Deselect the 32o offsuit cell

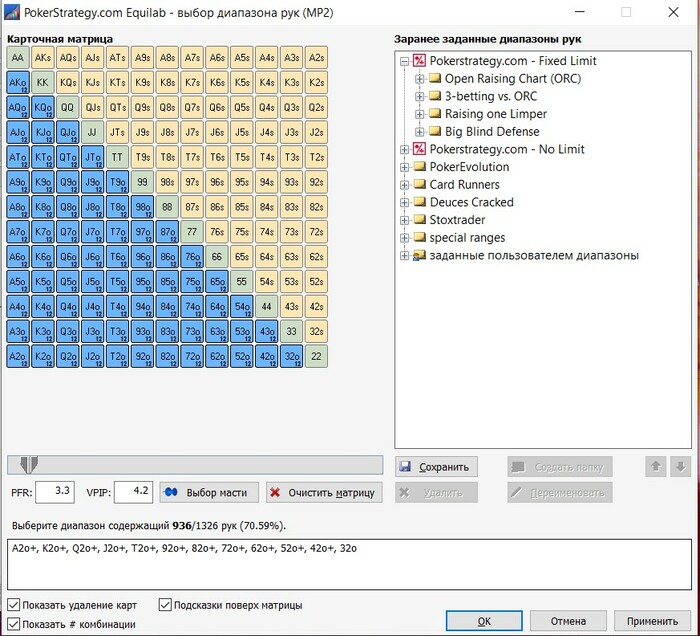coord(292,356)
